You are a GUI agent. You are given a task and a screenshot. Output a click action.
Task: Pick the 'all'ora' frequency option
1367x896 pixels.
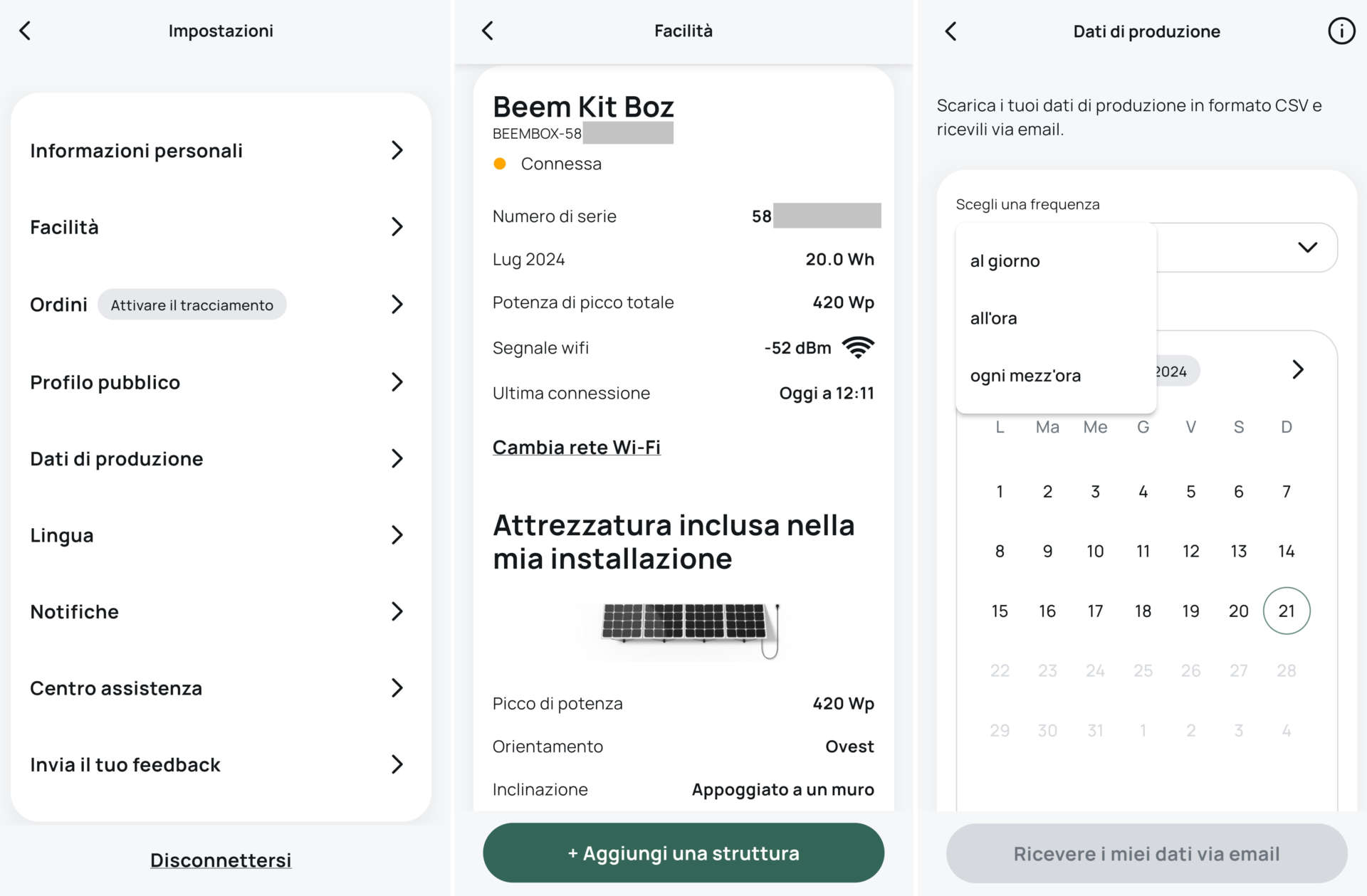coord(993,318)
